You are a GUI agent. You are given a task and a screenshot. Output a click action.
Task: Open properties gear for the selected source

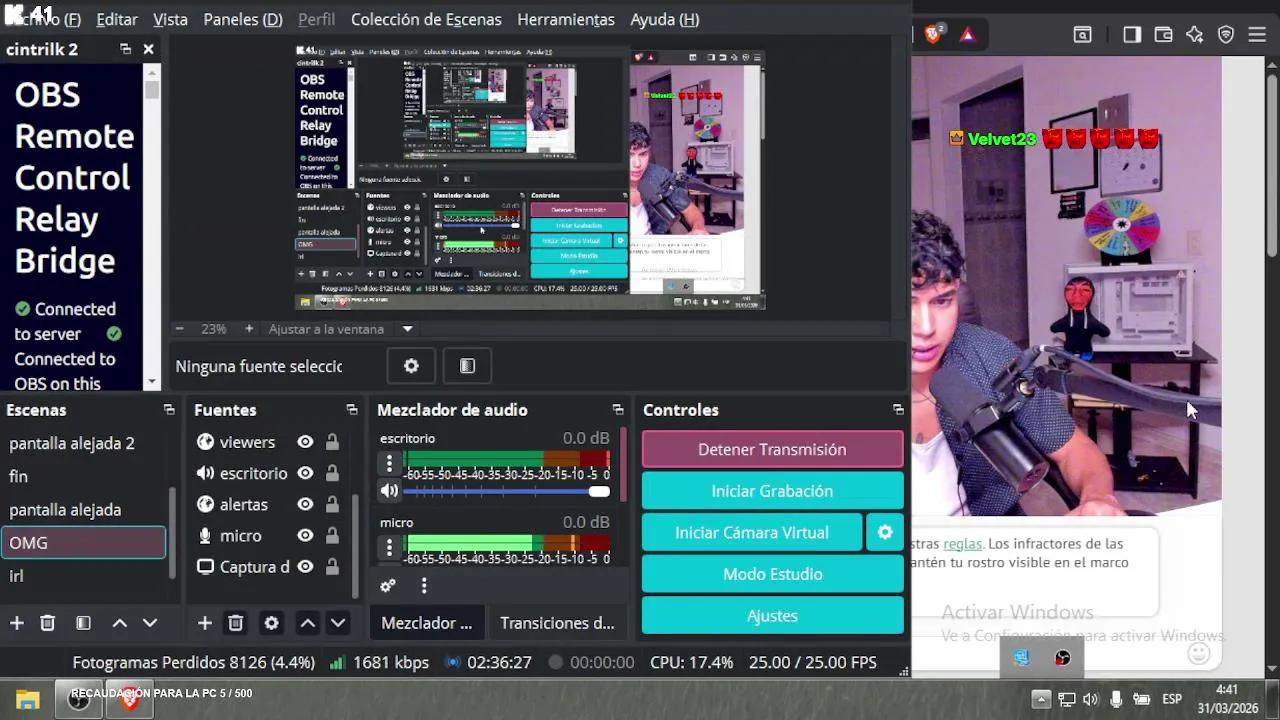coord(411,366)
